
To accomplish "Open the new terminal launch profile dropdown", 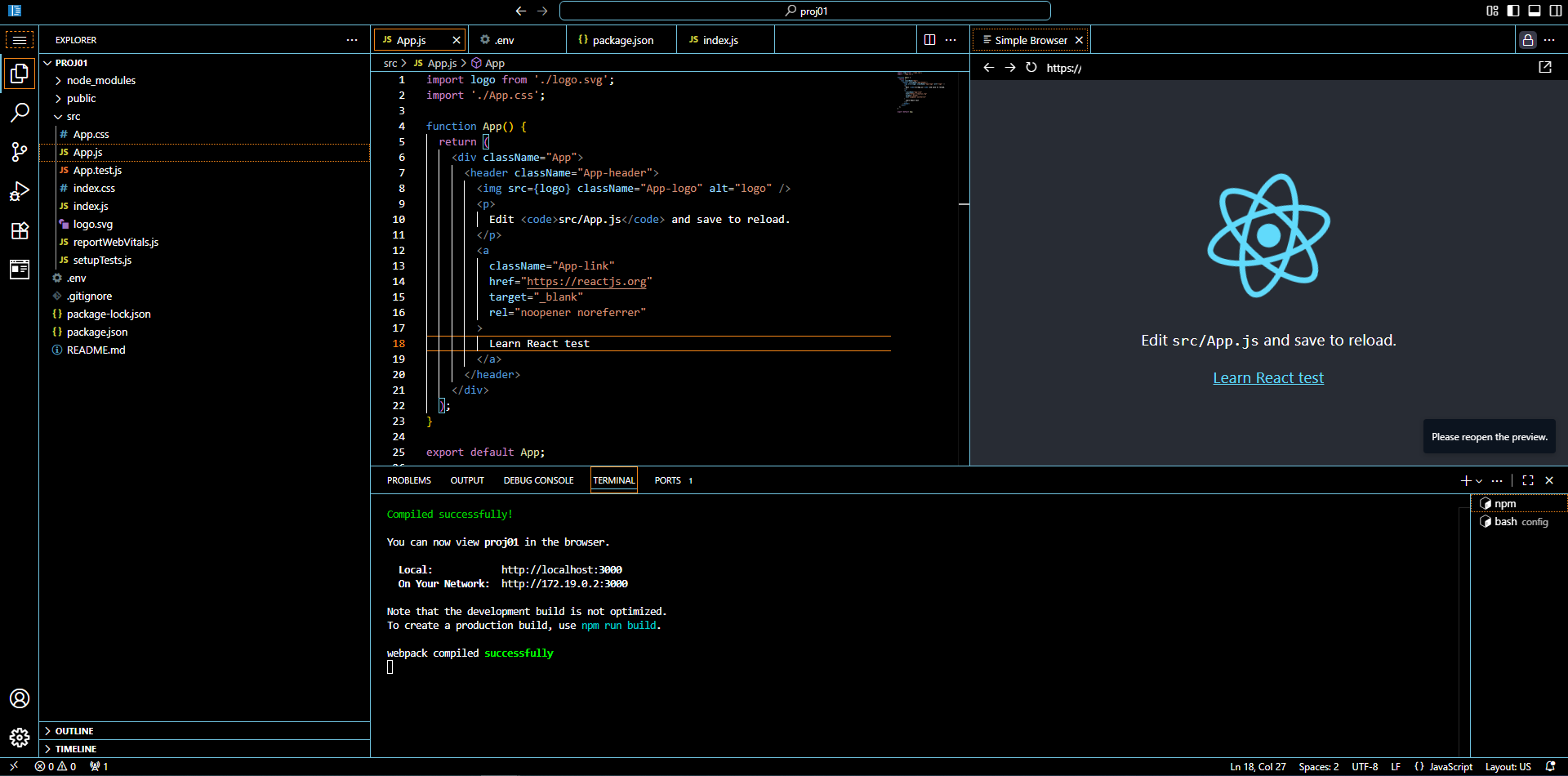I will (1479, 481).
